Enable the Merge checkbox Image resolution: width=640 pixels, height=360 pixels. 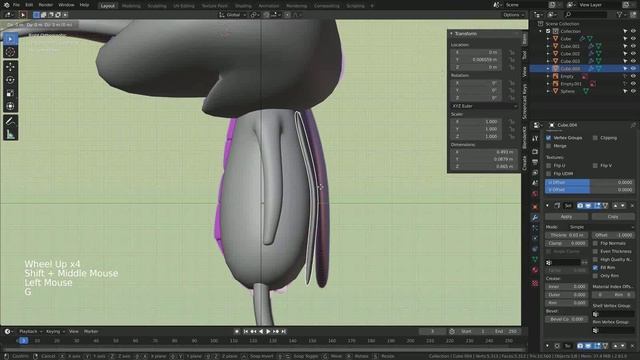point(549,146)
